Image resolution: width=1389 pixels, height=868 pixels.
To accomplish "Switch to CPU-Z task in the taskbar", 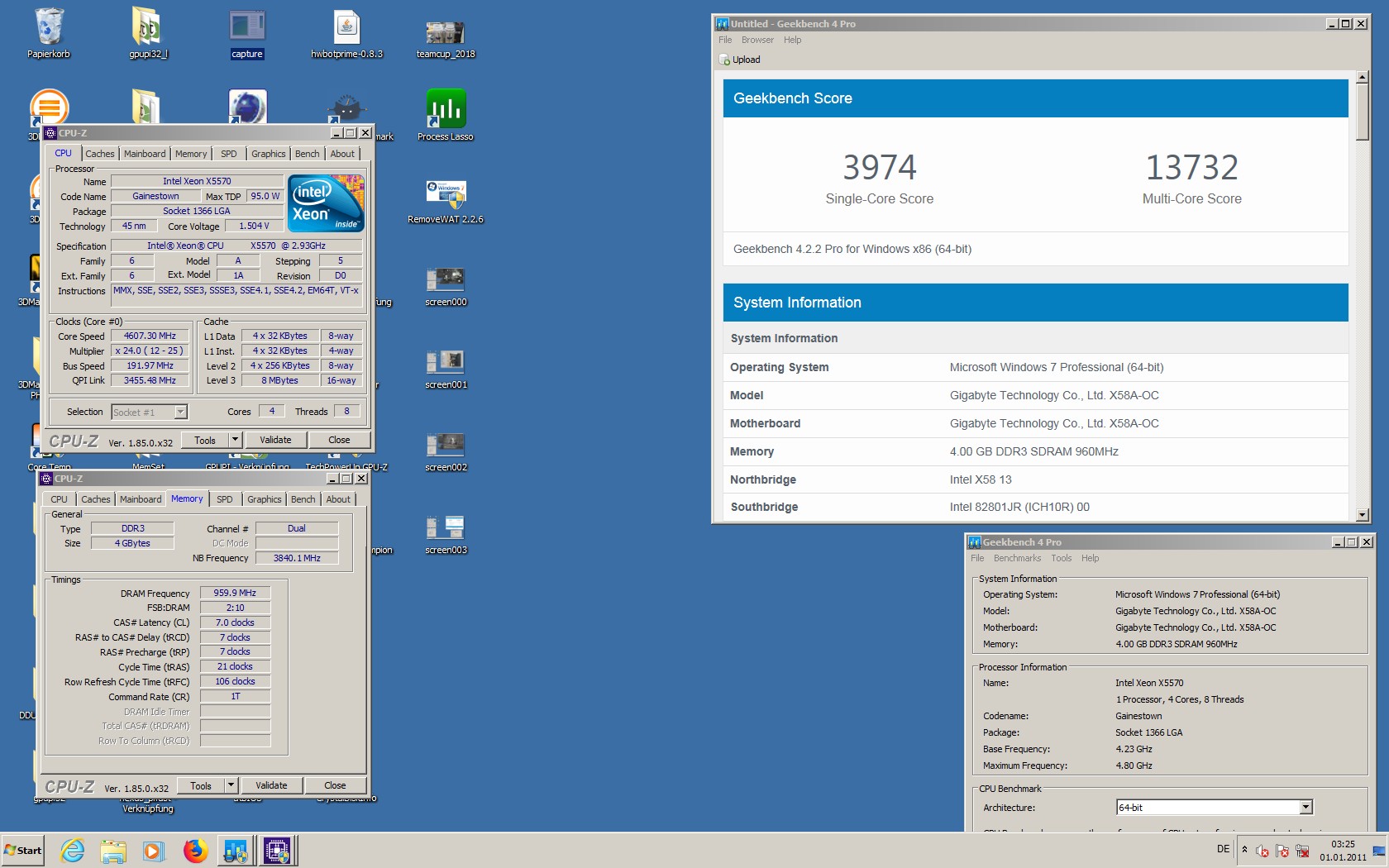I will [x=278, y=850].
